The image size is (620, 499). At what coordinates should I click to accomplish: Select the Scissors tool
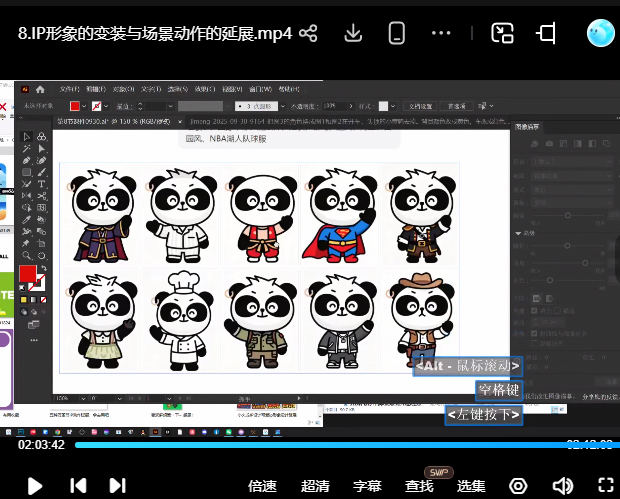pyautogui.click(x=41, y=196)
